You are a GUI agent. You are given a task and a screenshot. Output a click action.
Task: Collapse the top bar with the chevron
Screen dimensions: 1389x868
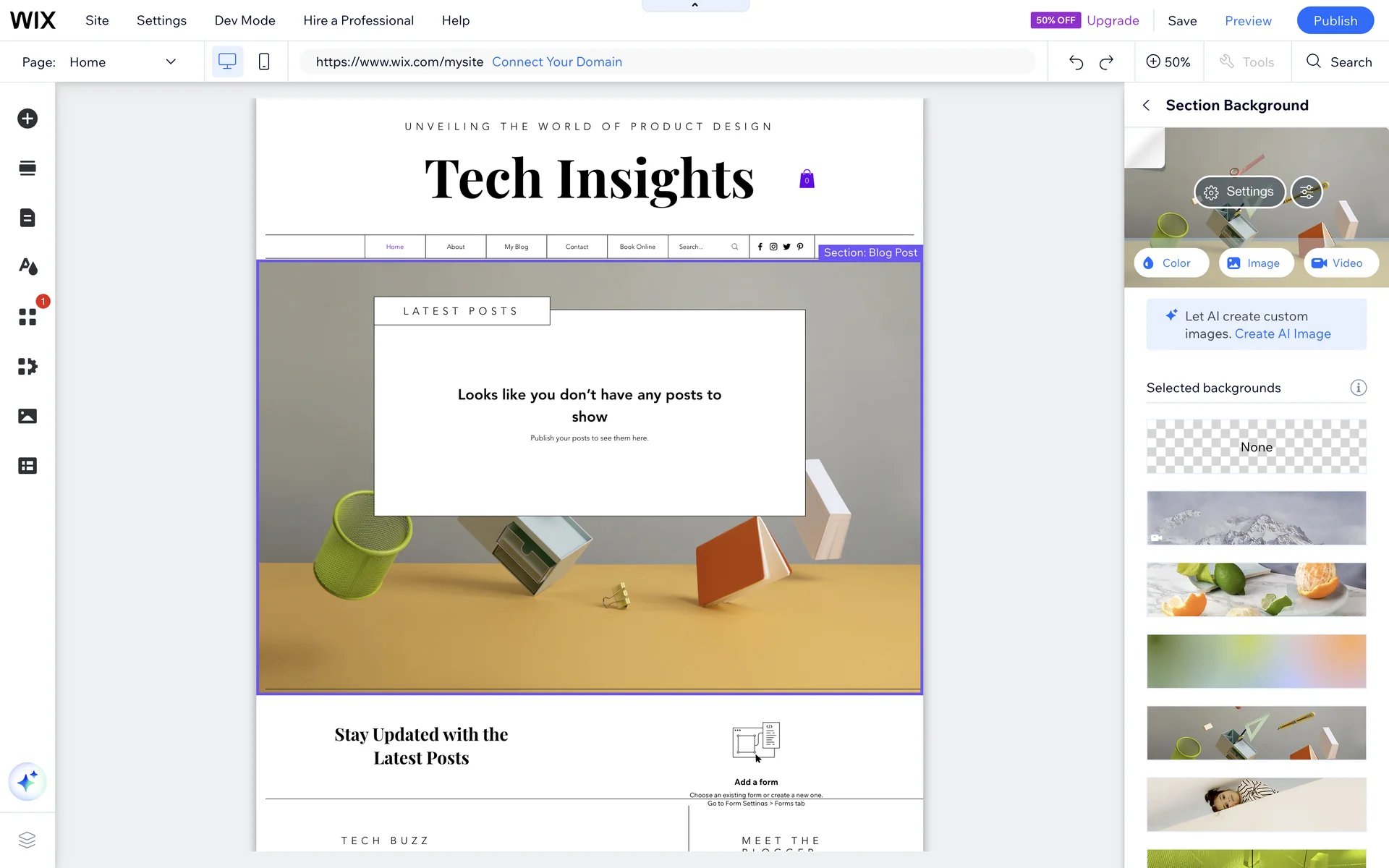pyautogui.click(x=694, y=5)
